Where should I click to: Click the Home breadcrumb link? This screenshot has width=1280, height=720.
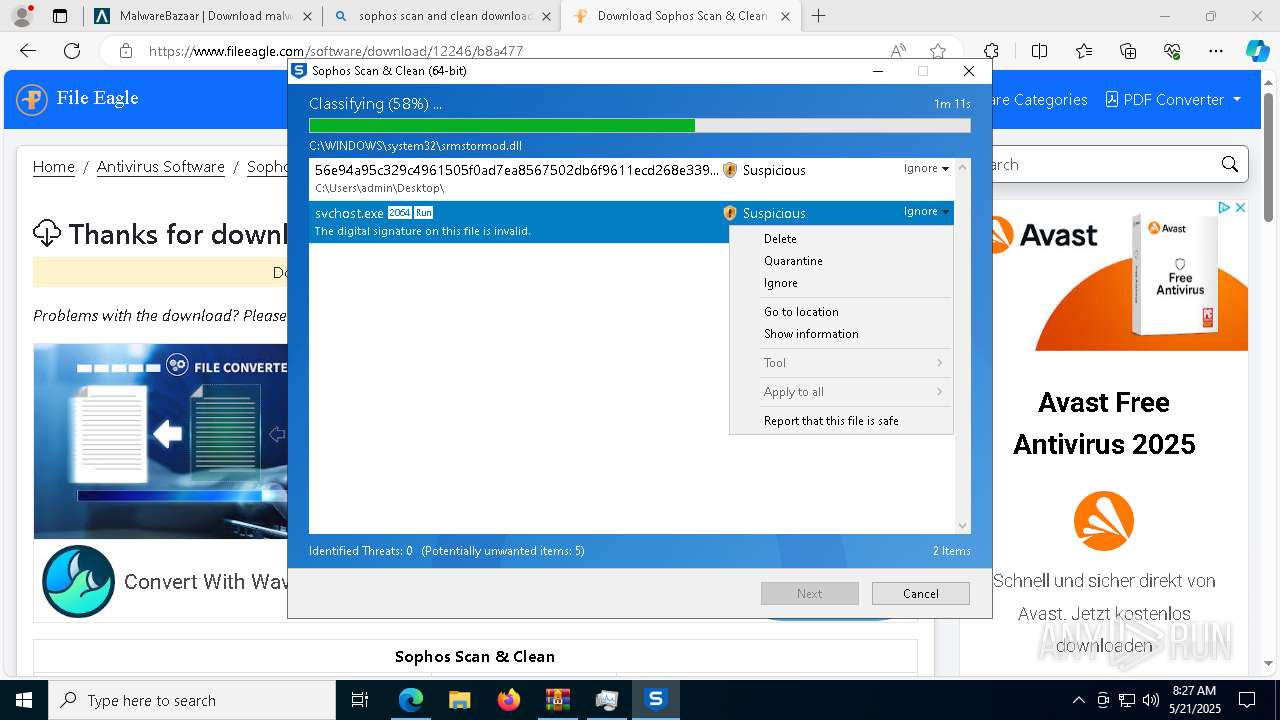pyautogui.click(x=54, y=167)
